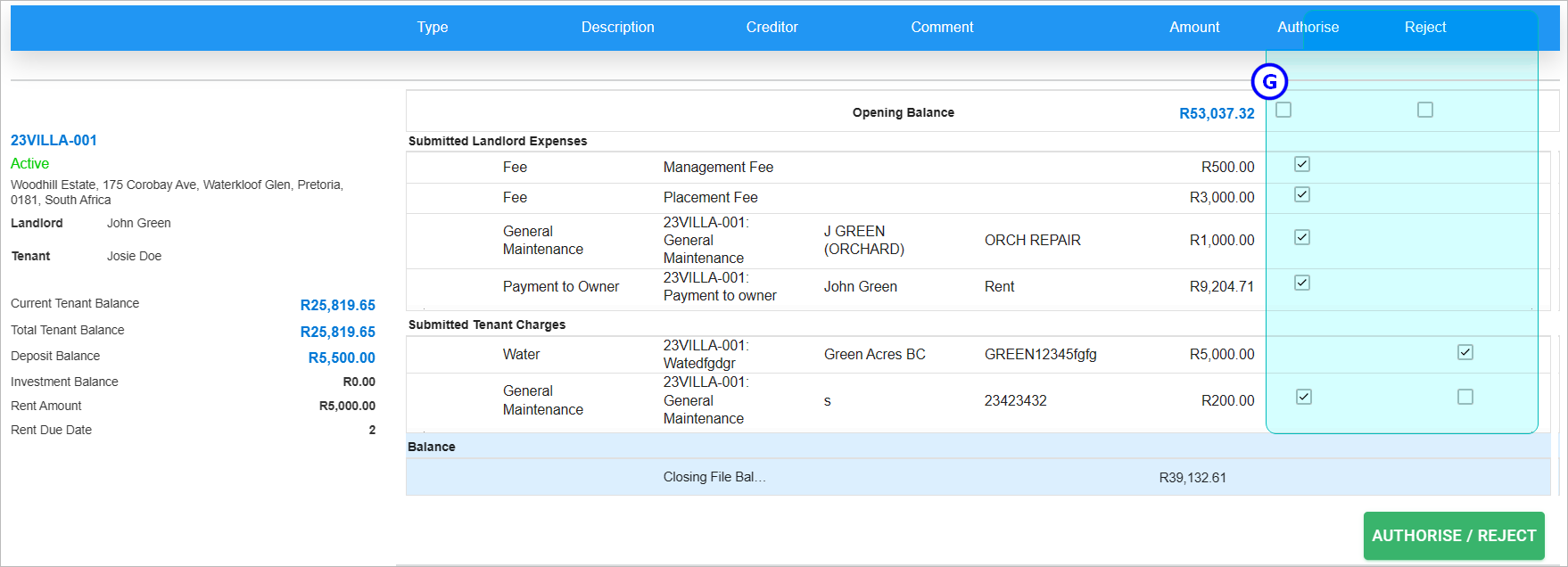Click the Green Acres BC creditor cell
This screenshot has width=1568, height=567.
pos(875,355)
